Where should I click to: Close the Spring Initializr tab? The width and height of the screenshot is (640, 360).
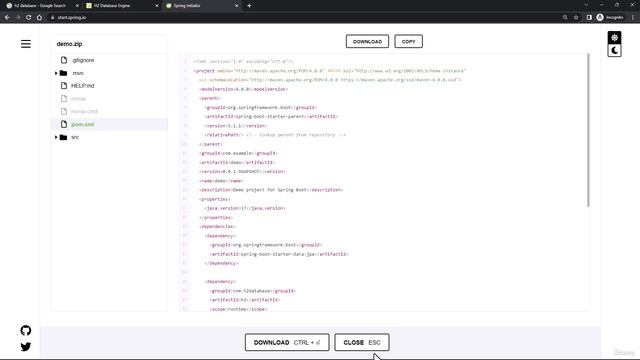[x=236, y=6]
